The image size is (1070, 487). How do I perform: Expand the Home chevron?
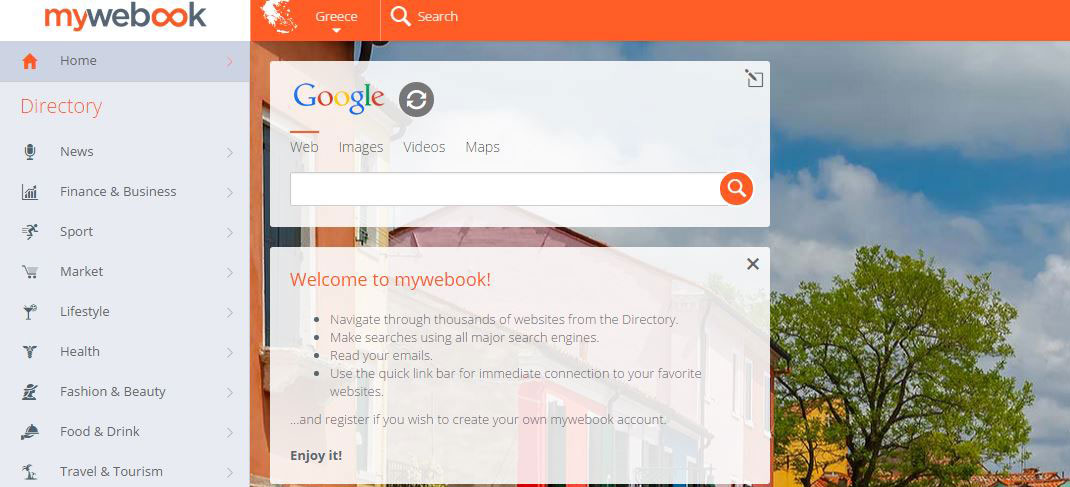(229, 61)
